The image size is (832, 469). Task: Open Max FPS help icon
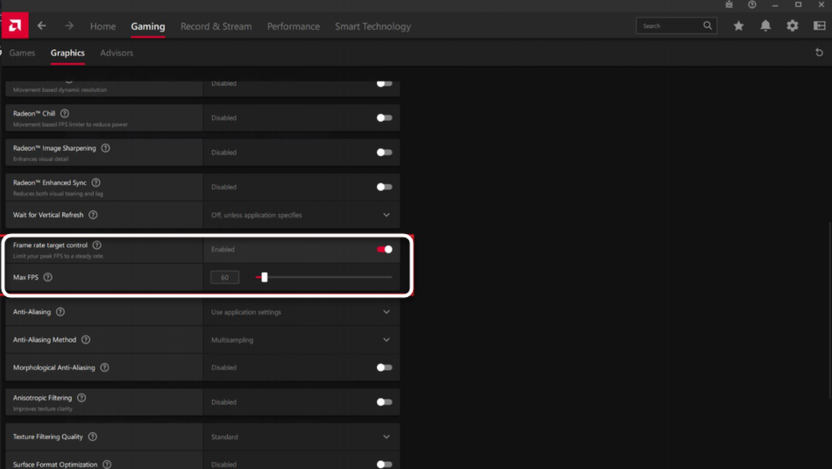click(48, 277)
